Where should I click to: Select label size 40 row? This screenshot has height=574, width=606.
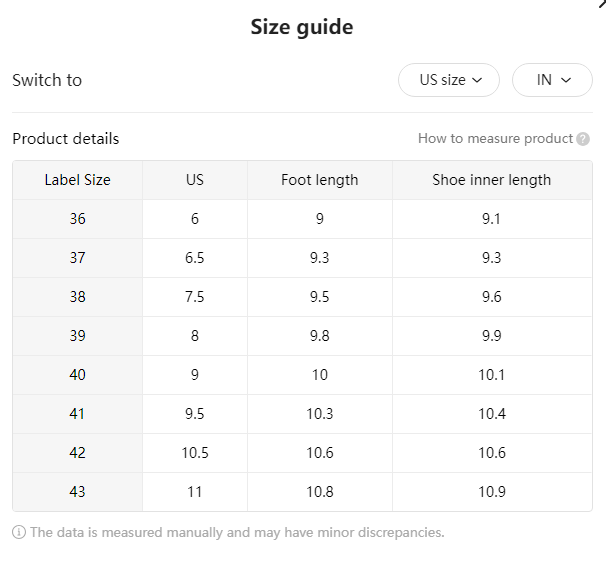pyautogui.click(x=302, y=375)
